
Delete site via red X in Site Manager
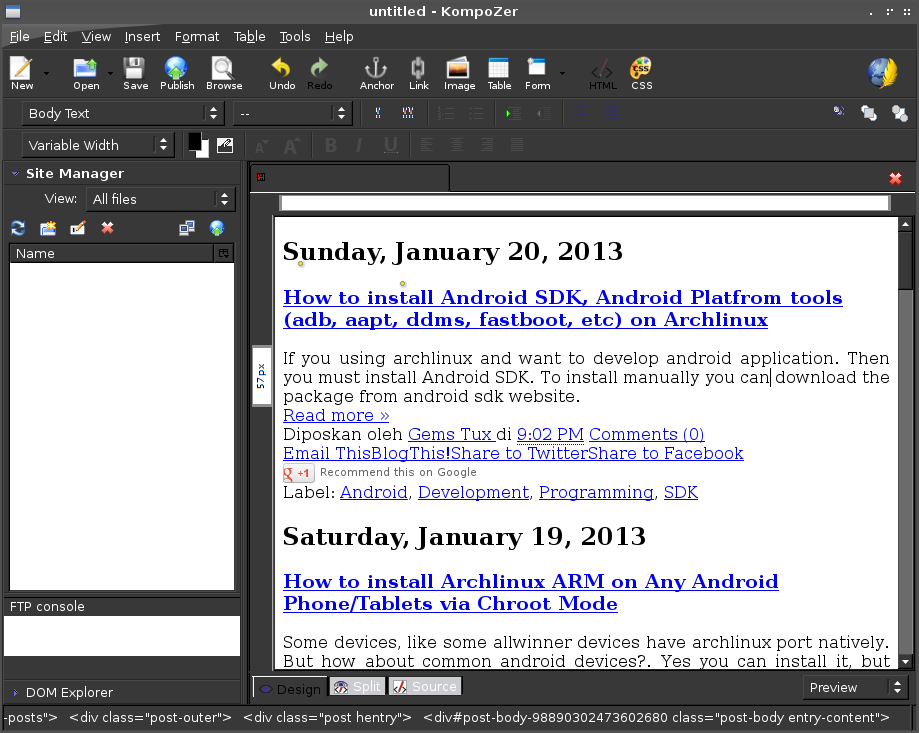[x=107, y=228]
